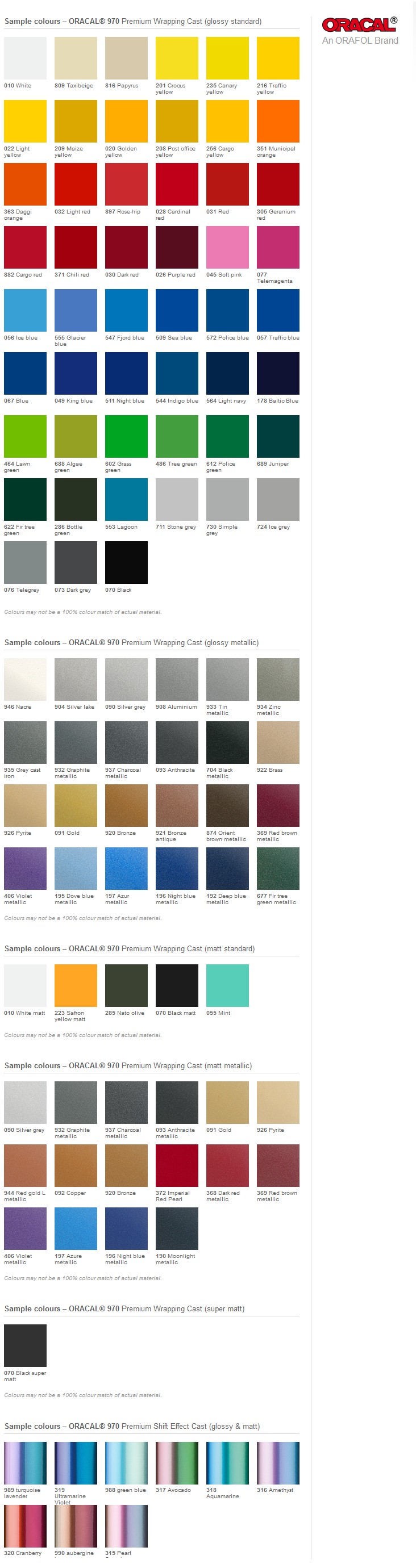Viewport: 416px width, 1568px height.
Task: Pick the 055 Mint swatch
Action: (x=227, y=986)
